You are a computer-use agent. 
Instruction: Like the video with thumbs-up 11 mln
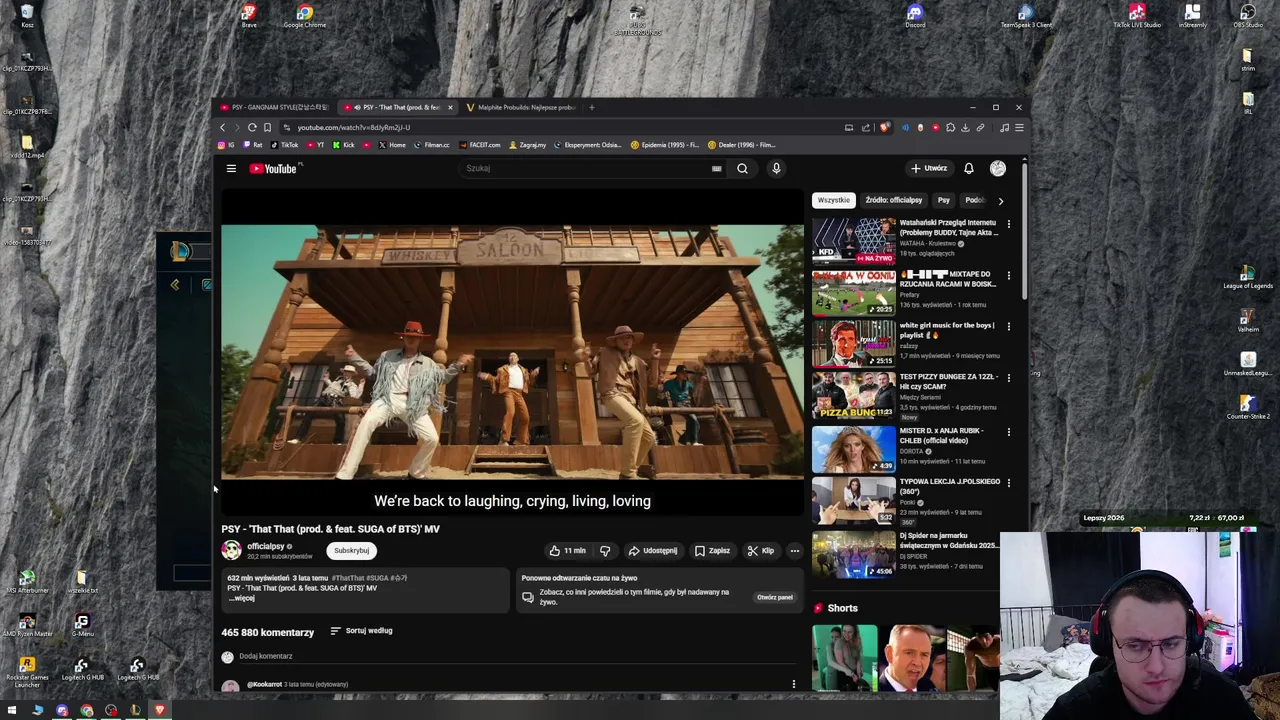pos(567,550)
